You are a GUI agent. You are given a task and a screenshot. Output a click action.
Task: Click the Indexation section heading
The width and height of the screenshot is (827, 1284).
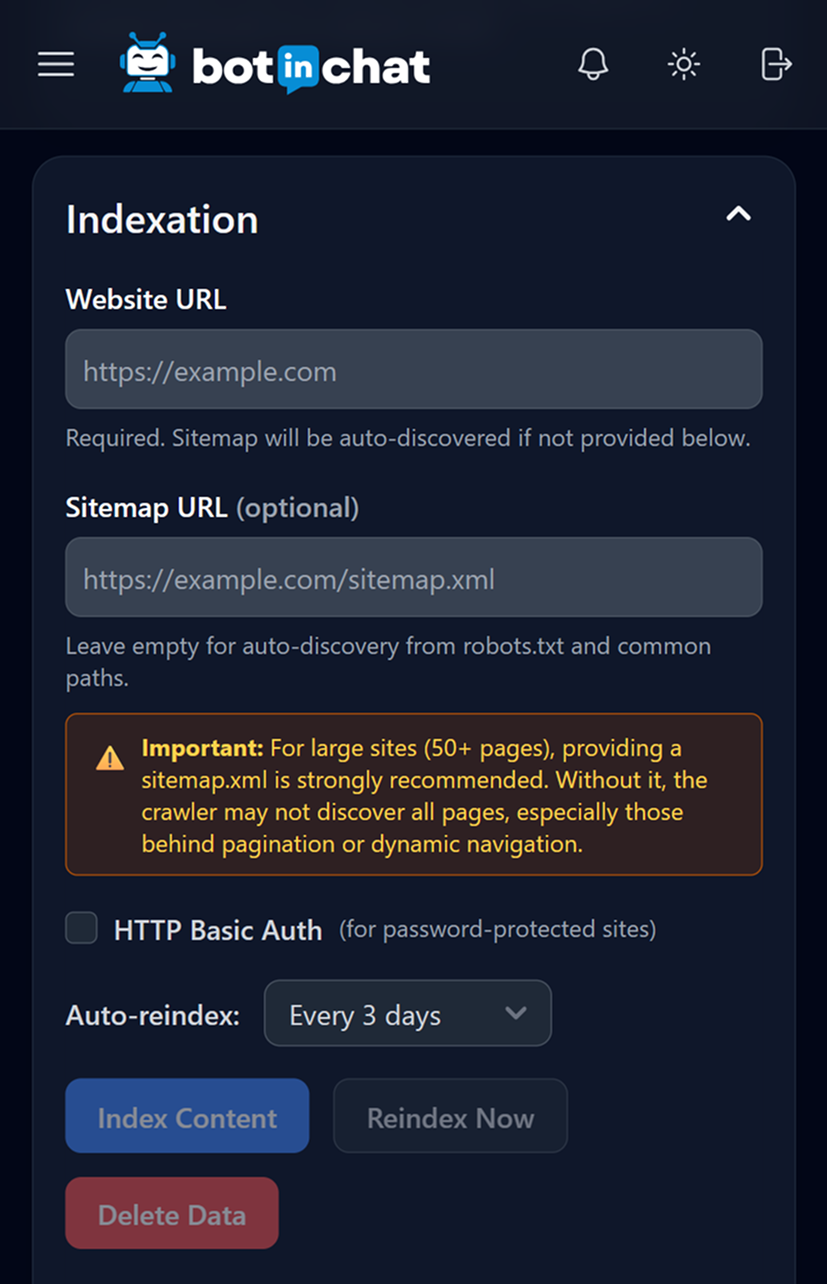coord(162,220)
